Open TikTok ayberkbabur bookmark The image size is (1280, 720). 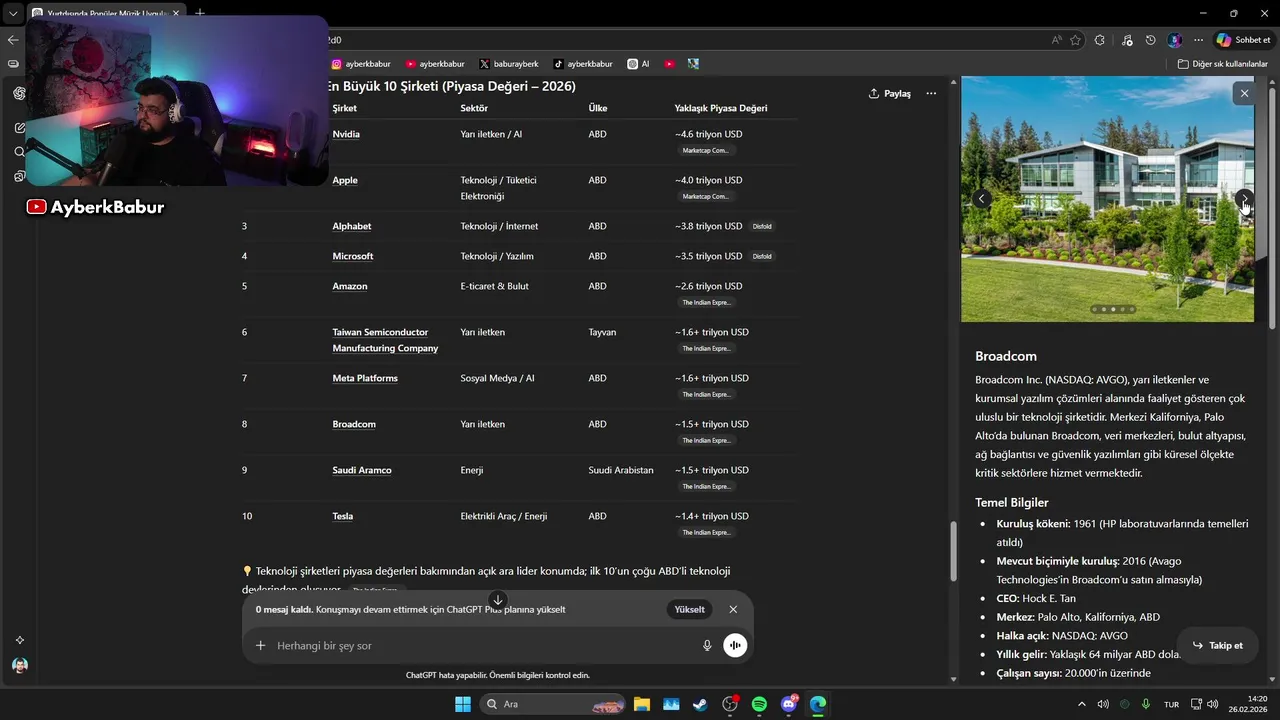[x=583, y=64]
